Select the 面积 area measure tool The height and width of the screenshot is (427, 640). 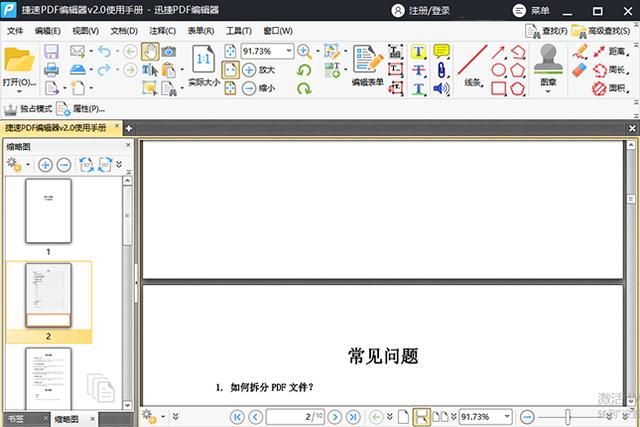pyautogui.click(x=611, y=88)
